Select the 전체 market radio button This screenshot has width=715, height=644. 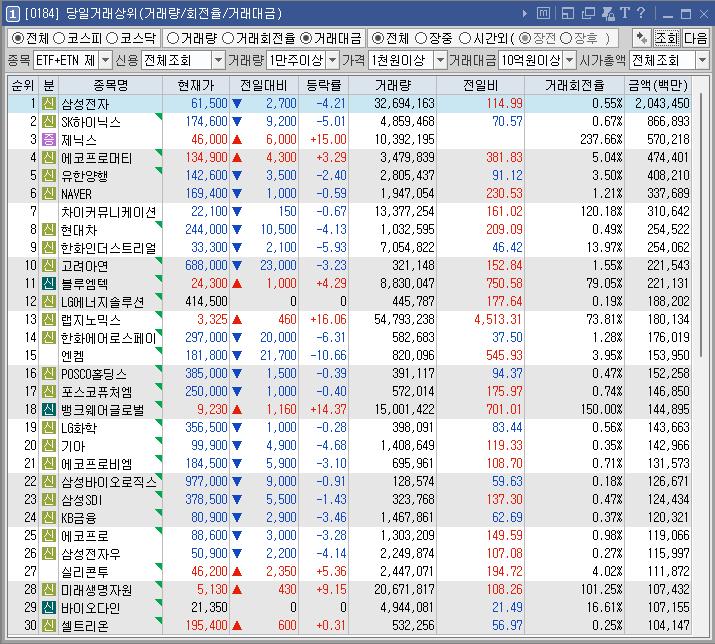coord(18,38)
